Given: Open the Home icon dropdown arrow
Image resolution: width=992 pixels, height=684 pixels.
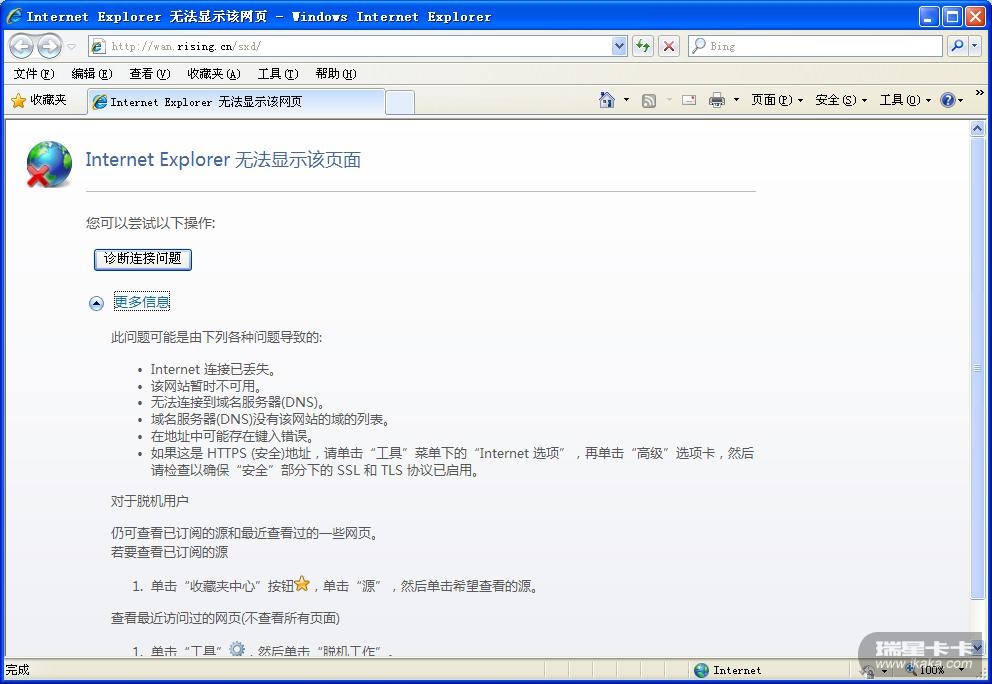Looking at the screenshot, I should [626, 100].
